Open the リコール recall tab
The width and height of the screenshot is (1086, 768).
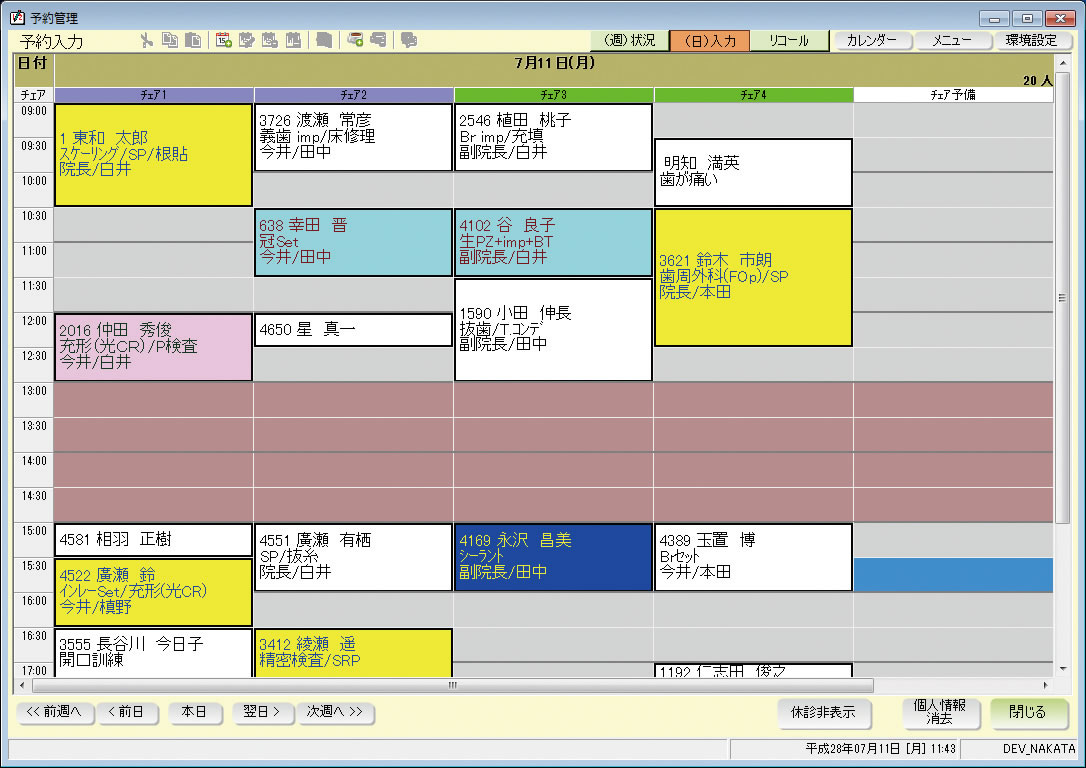click(x=789, y=41)
